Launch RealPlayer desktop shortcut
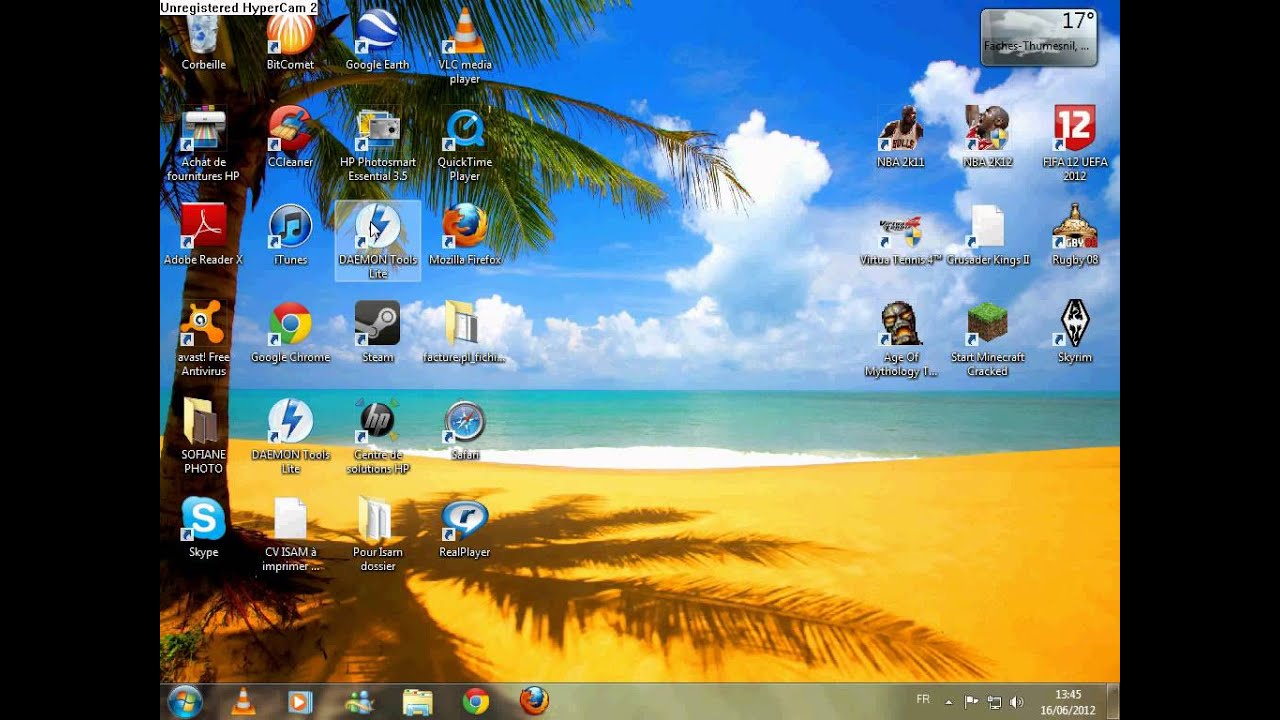Screen dimensions: 1280x720 click(x=465, y=527)
